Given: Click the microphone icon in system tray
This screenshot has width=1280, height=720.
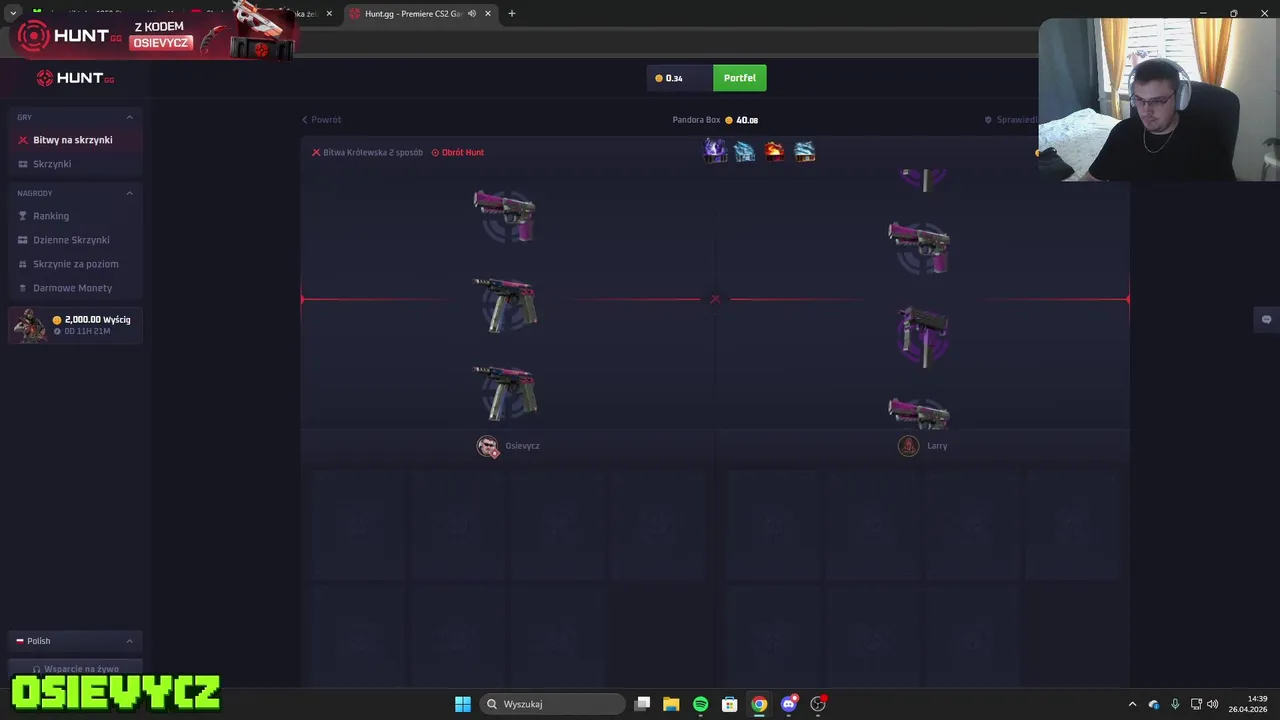Looking at the screenshot, I should 1175,704.
